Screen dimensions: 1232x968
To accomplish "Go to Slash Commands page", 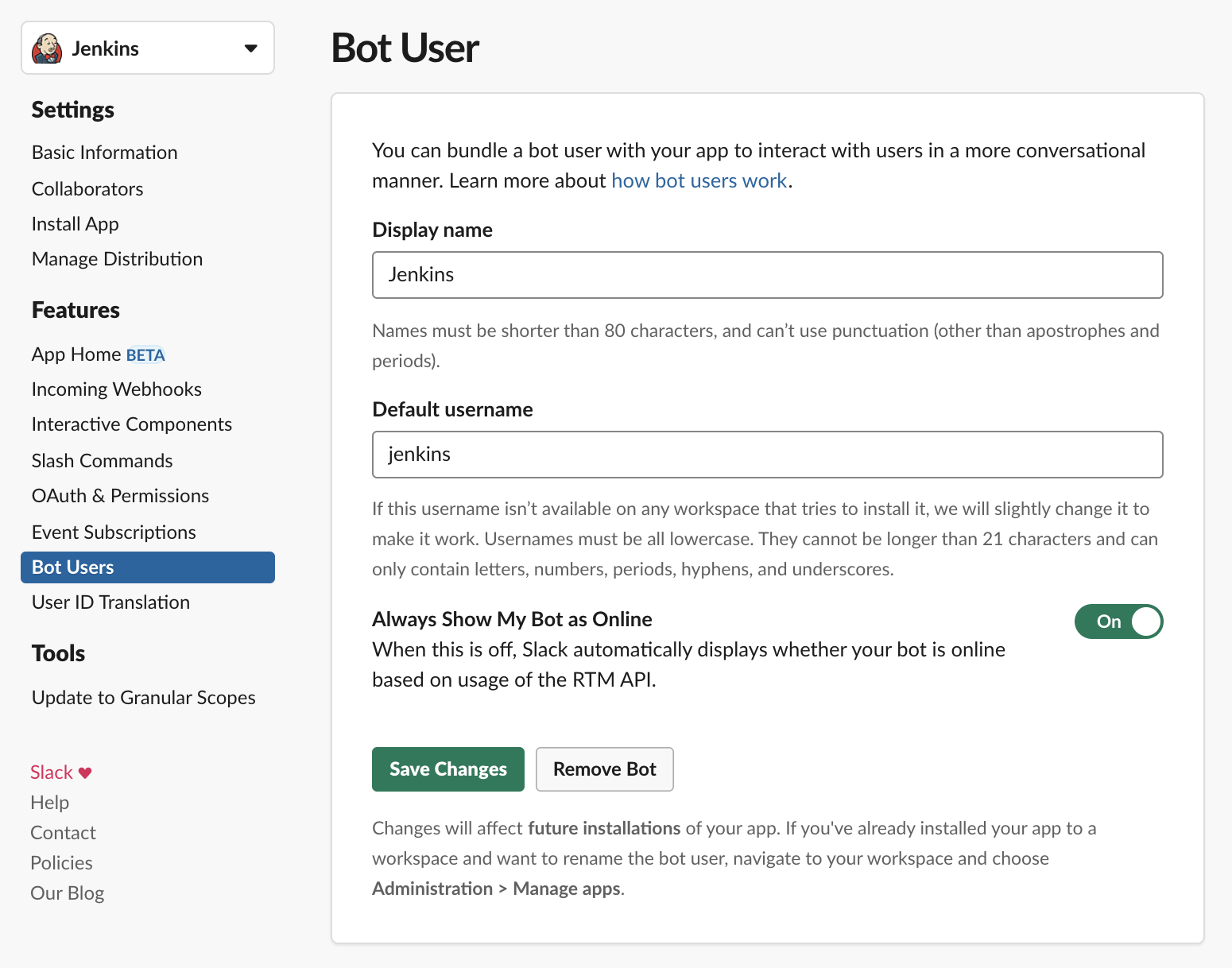I will [x=103, y=461].
